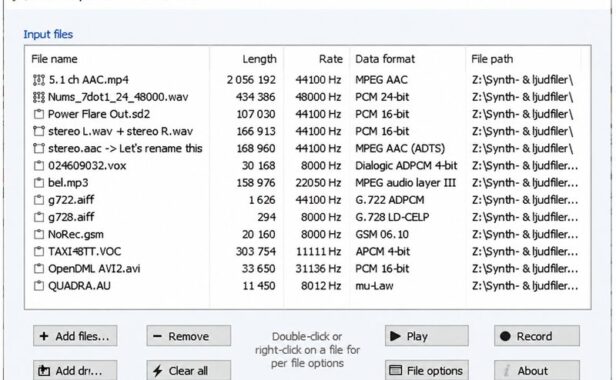Click the length value 2 056 192
The width and height of the screenshot is (616, 380).
pyautogui.click(x=251, y=80)
